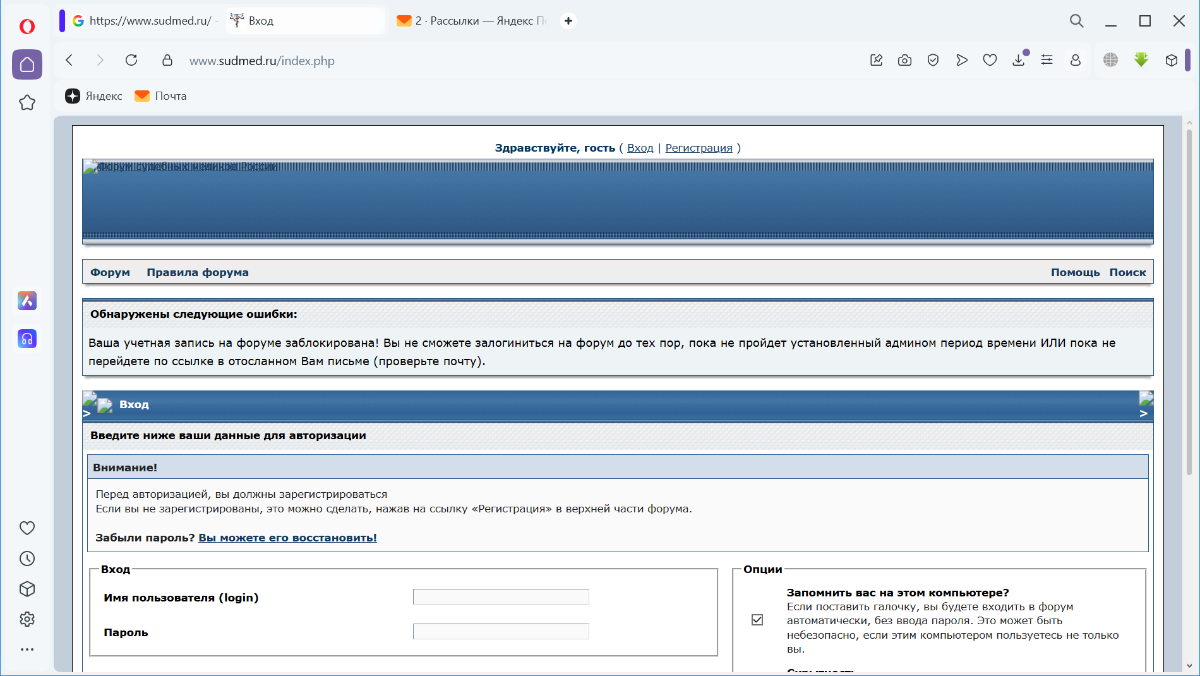Open the Aria AI sidebar icon

(27, 300)
